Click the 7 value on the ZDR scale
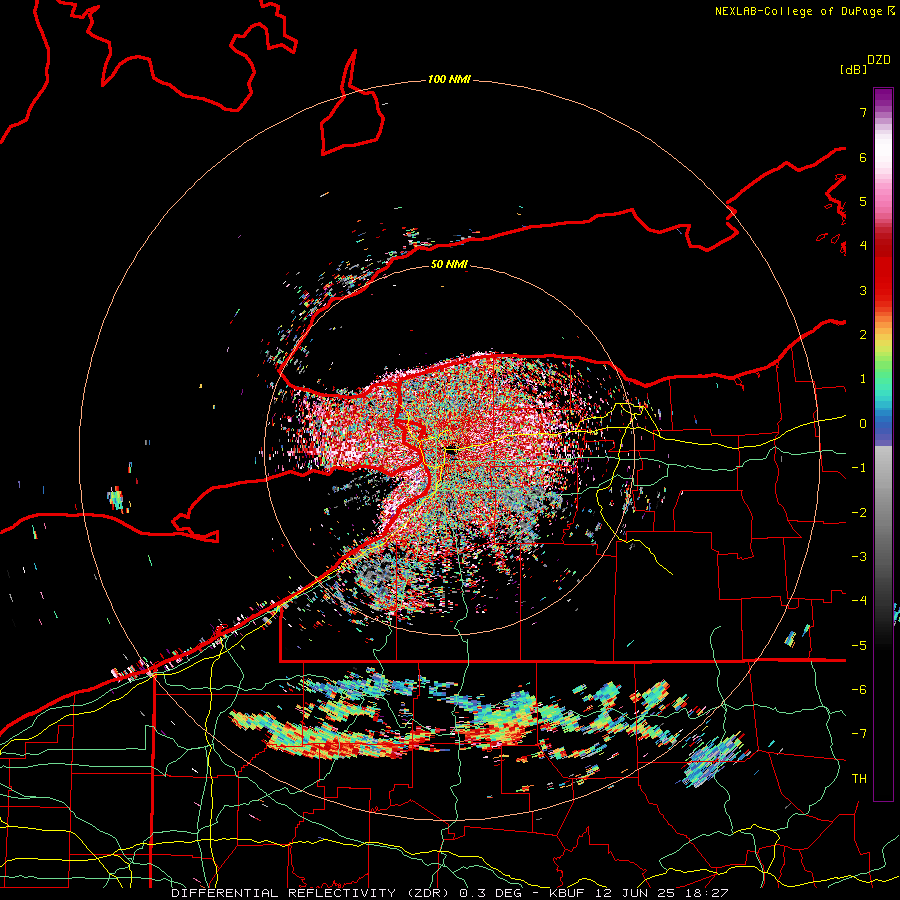Viewport: 900px width, 900px height. [863, 112]
